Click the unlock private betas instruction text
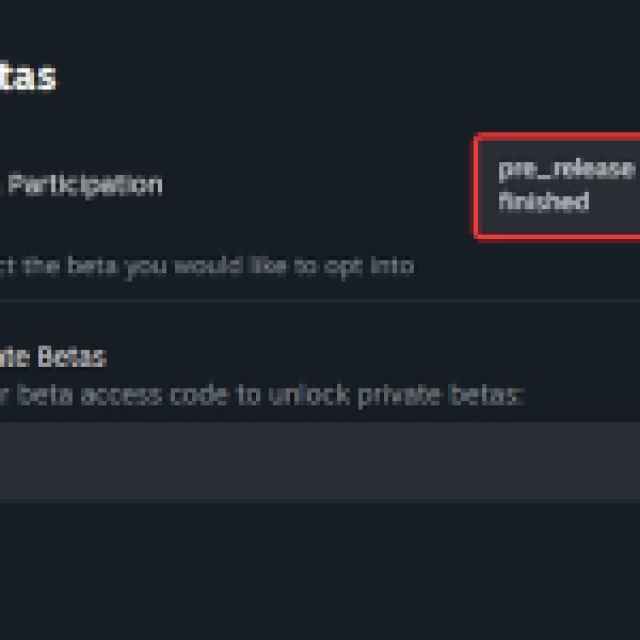The width and height of the screenshot is (640, 640). pyautogui.click(x=260, y=394)
